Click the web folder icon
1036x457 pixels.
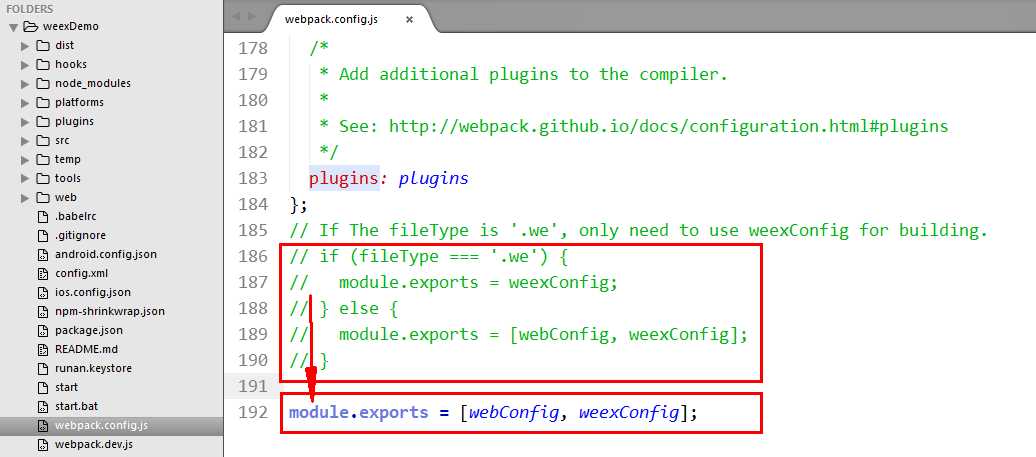tap(43, 197)
